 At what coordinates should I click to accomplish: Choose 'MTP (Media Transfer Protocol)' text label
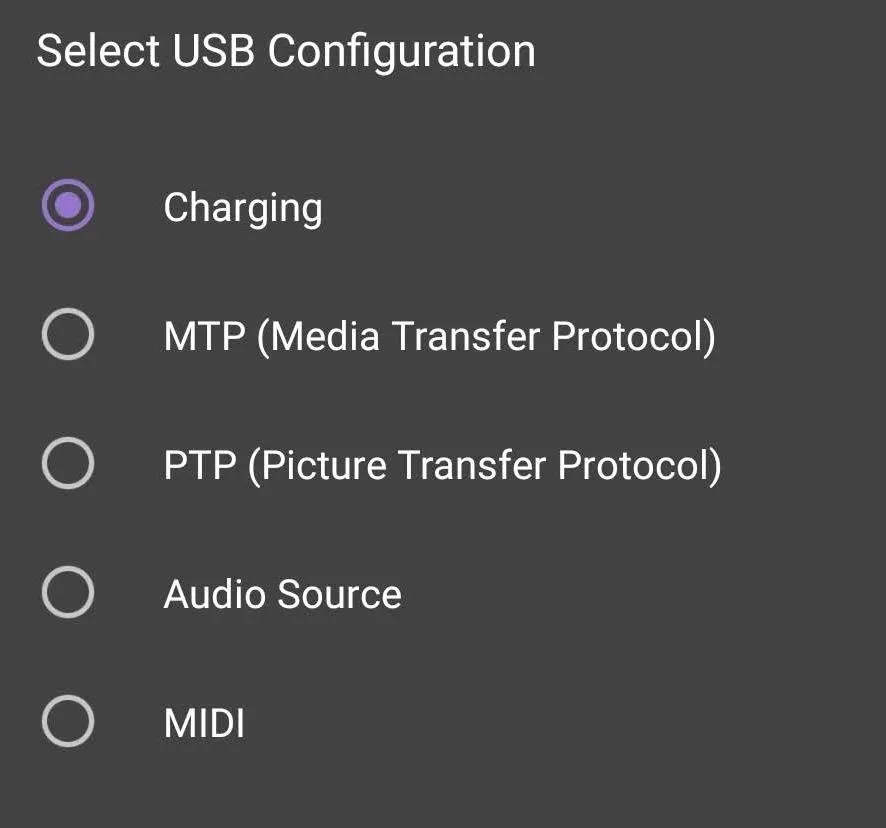click(x=440, y=337)
